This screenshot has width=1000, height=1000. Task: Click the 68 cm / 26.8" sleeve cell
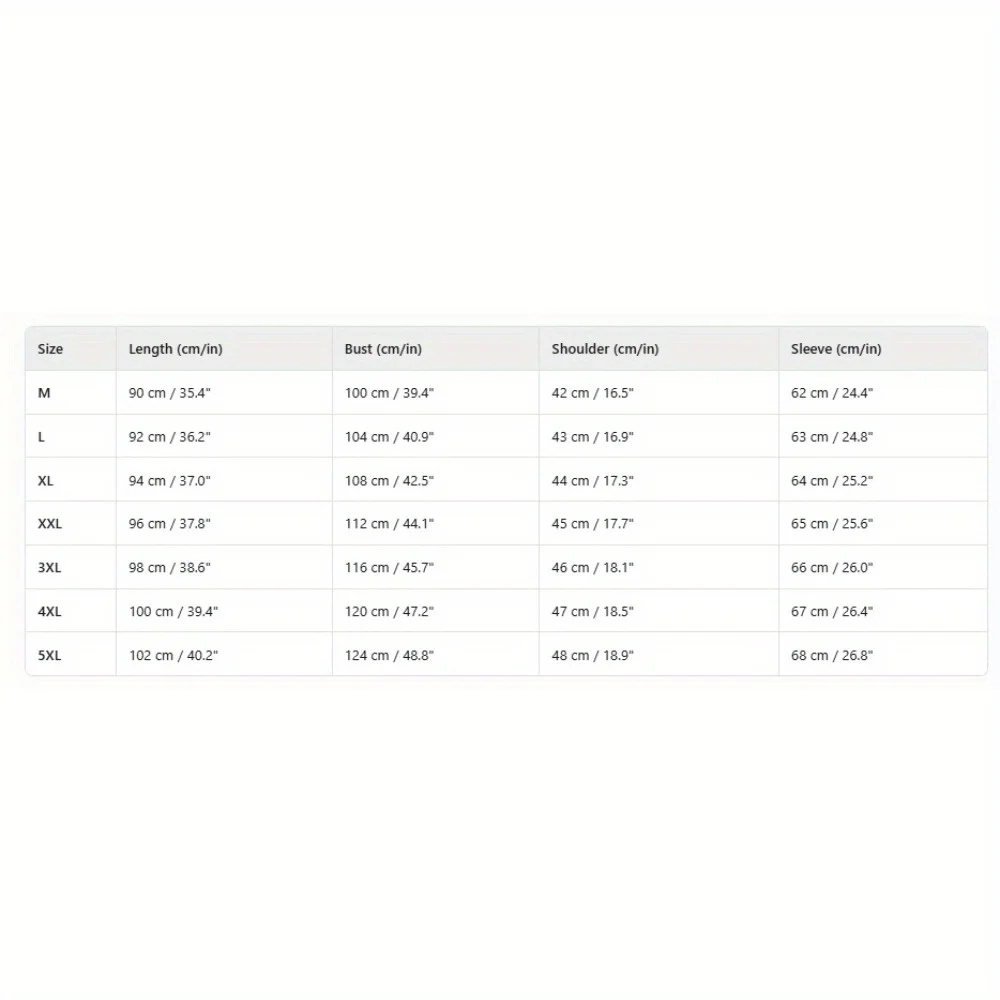pos(832,656)
